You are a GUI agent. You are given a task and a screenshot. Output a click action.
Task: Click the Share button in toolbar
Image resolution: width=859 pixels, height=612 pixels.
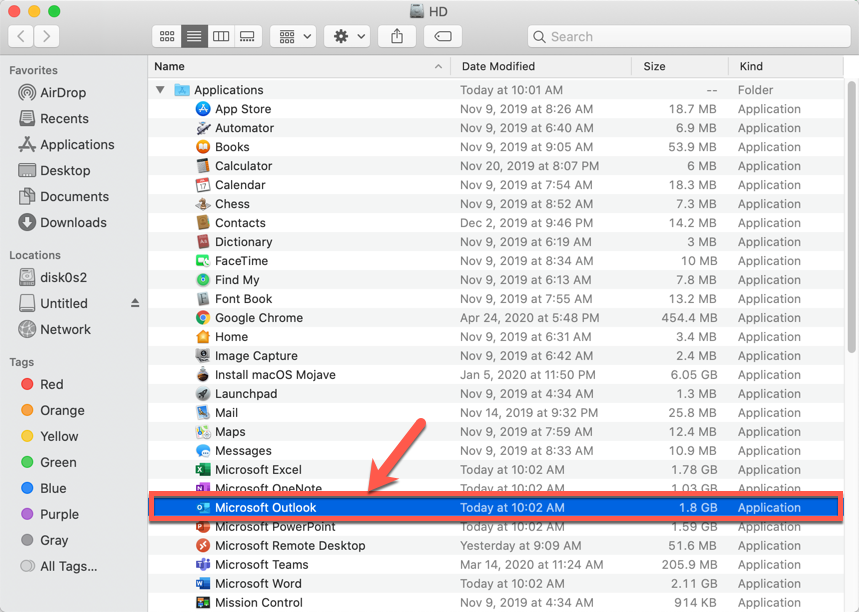[x=397, y=36]
